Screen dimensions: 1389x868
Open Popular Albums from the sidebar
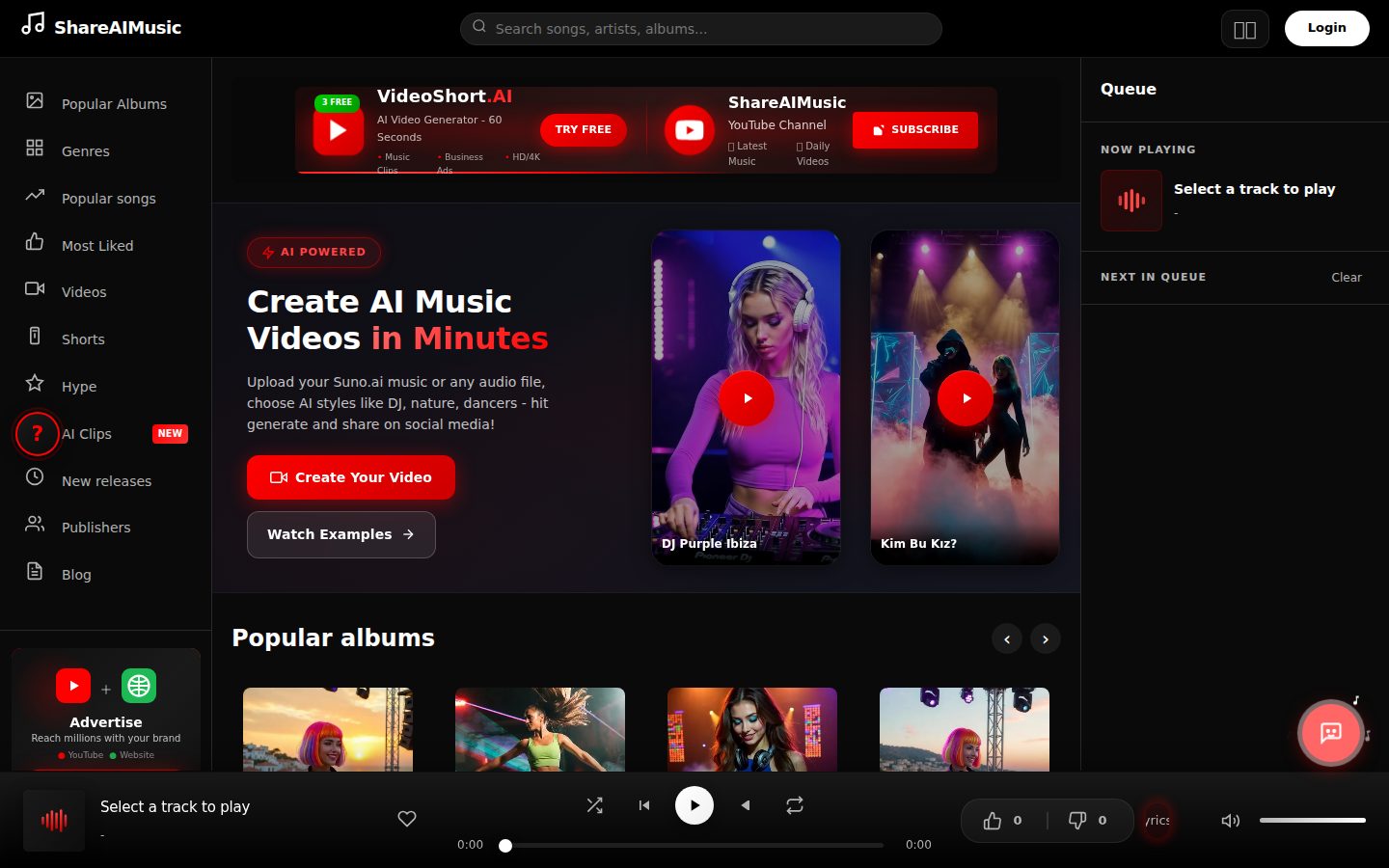pyautogui.click(x=105, y=103)
